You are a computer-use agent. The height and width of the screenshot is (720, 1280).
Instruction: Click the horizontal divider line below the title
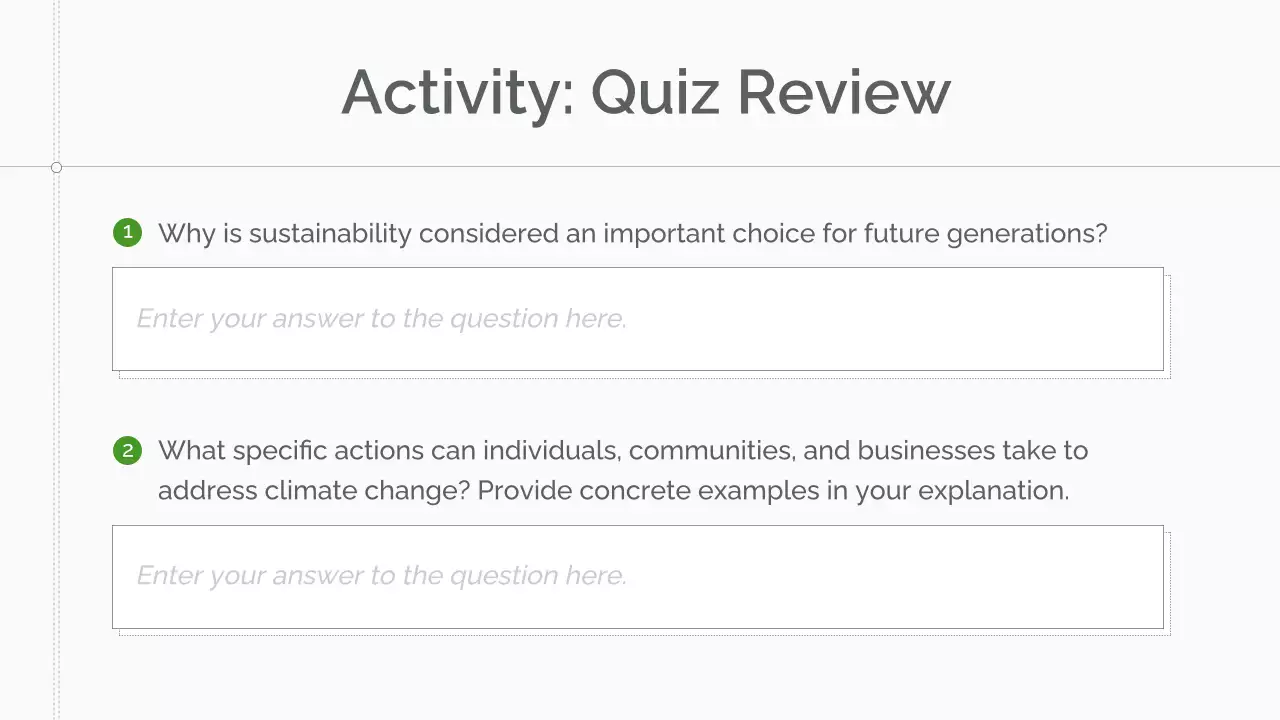(700, 166)
